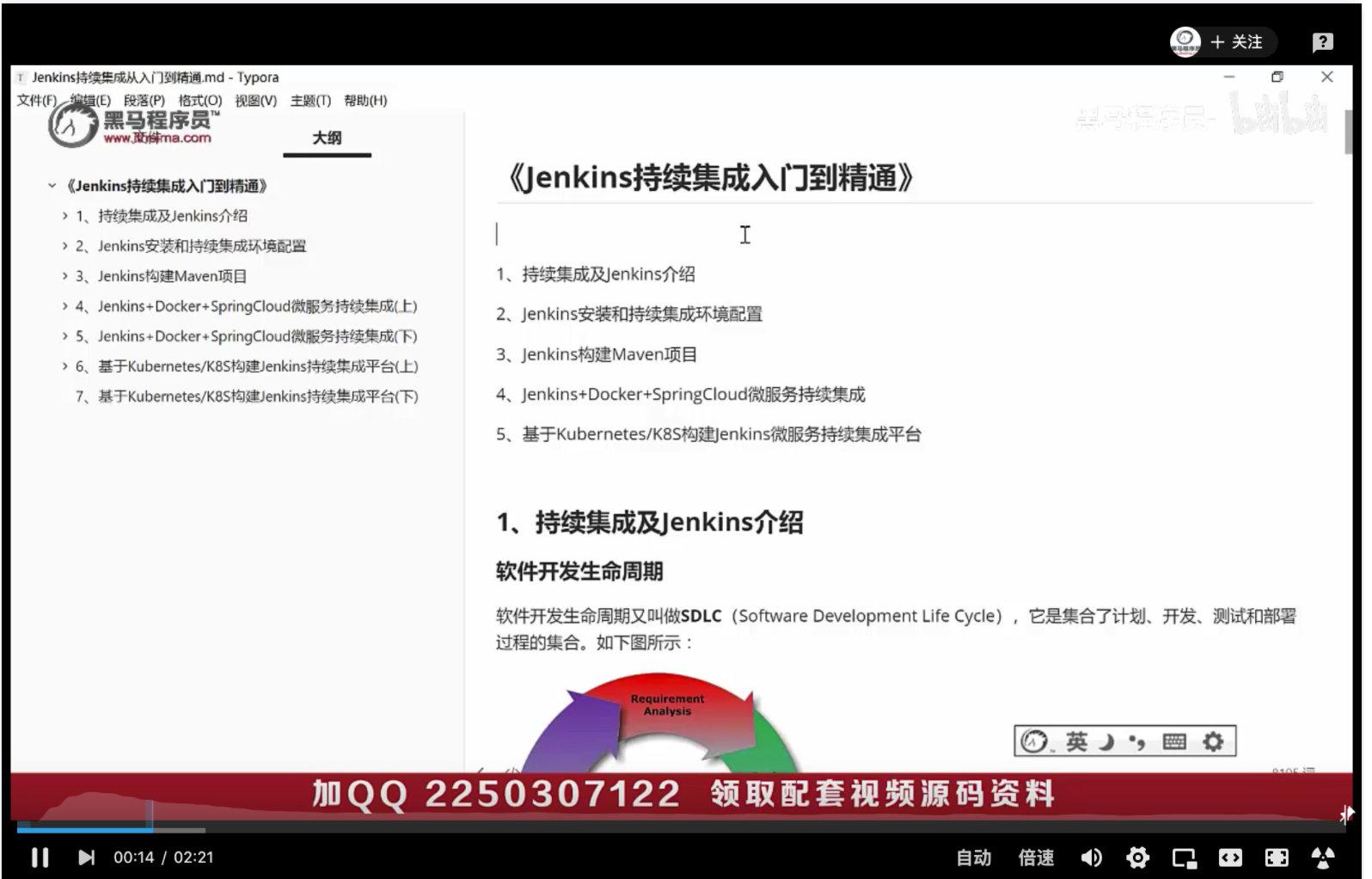Open the 主题(T) menu
The image size is (1372, 879).
310,101
